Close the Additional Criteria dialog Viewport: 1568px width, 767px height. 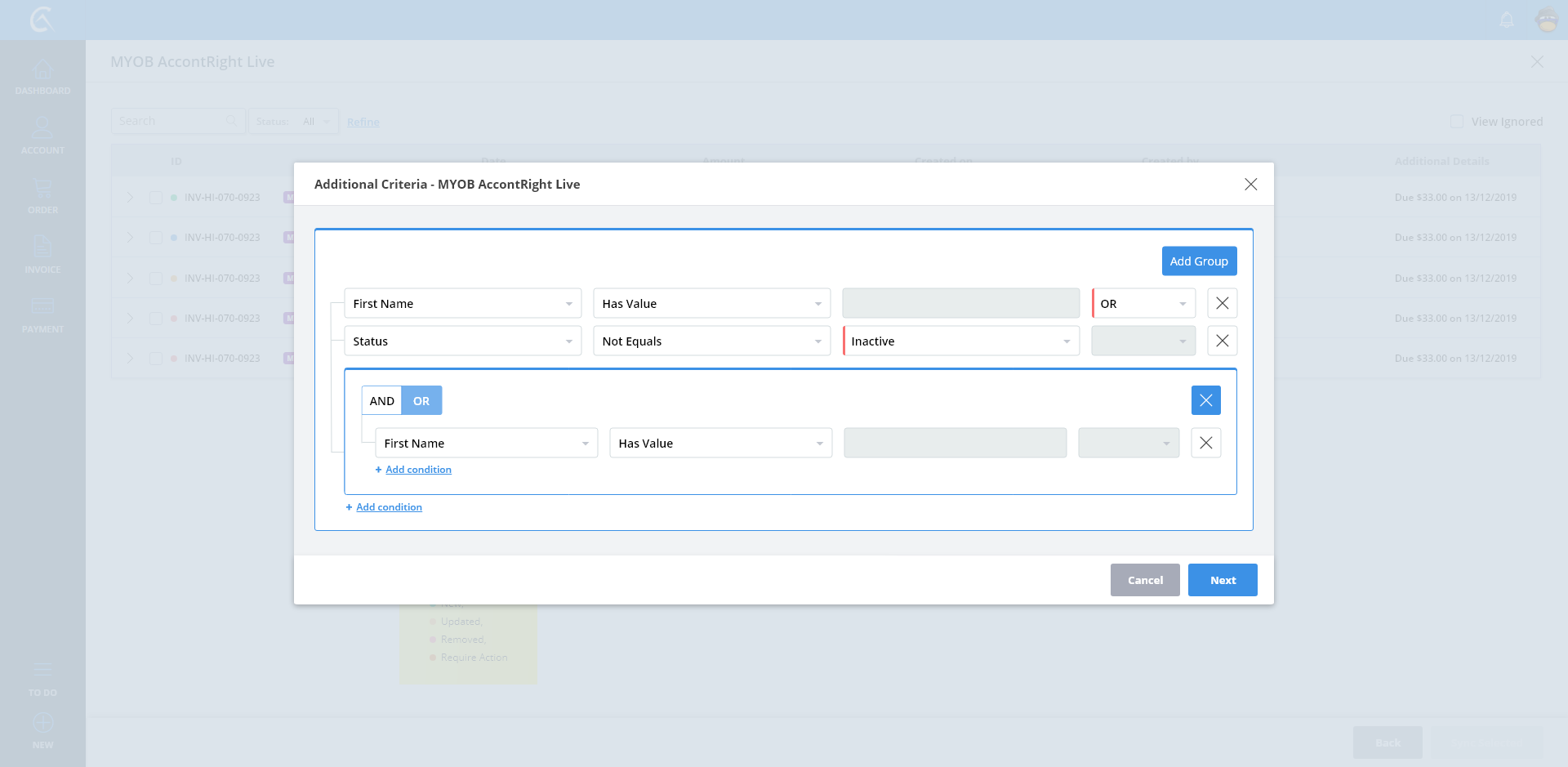pyautogui.click(x=1250, y=185)
